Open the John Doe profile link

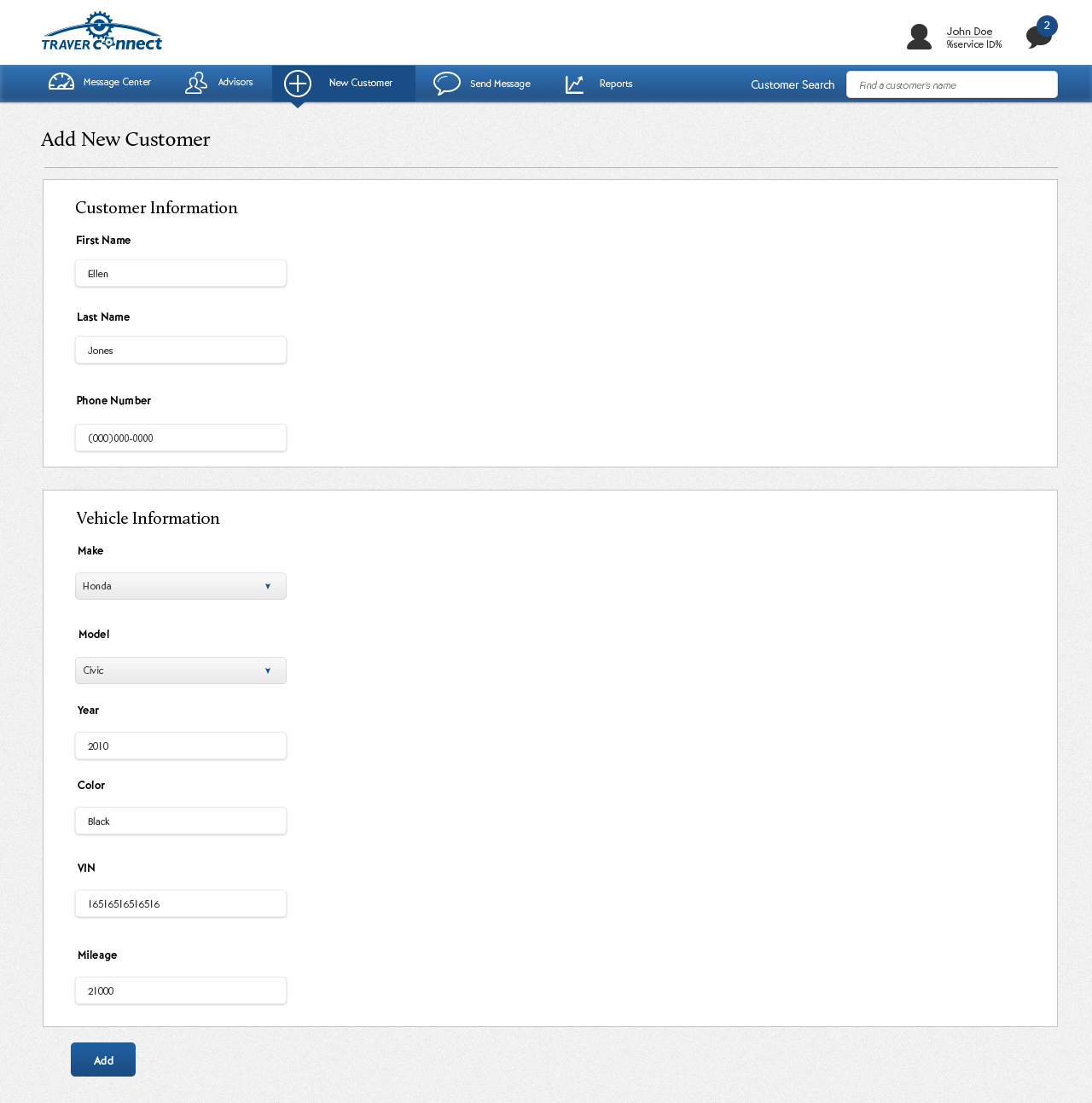[969, 32]
